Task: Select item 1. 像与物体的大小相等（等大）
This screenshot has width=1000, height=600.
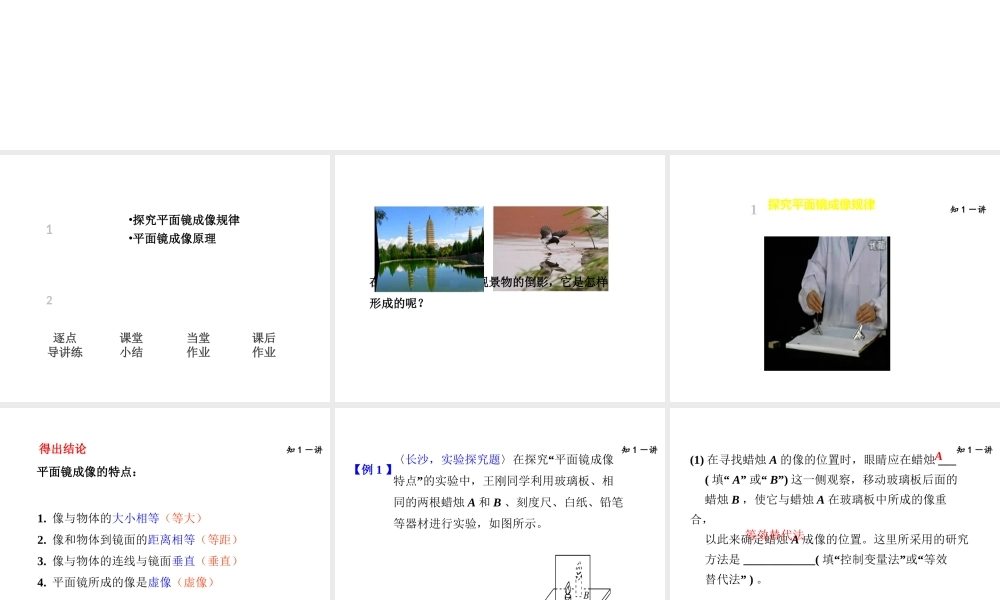Action: (x=120, y=518)
